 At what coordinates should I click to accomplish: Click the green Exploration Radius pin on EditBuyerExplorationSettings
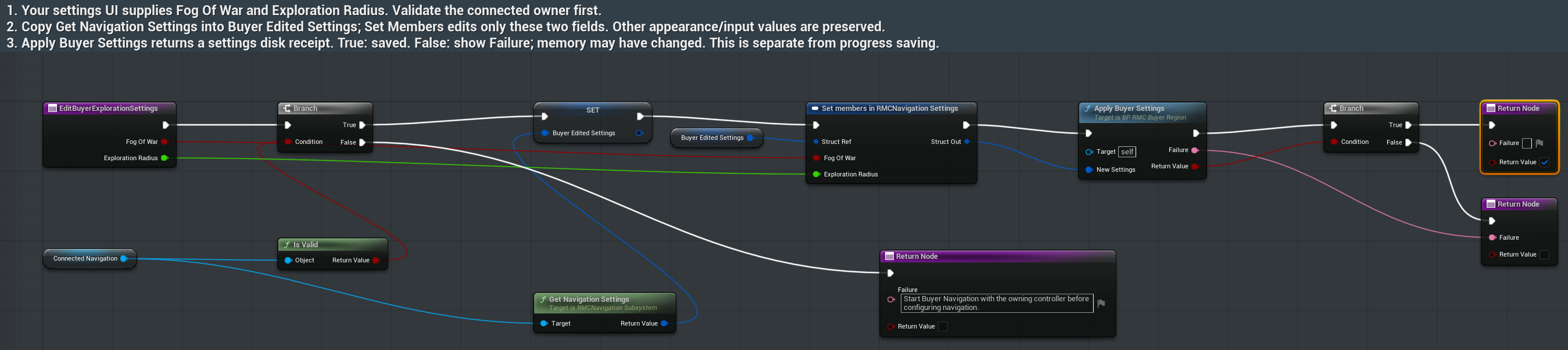[164, 158]
